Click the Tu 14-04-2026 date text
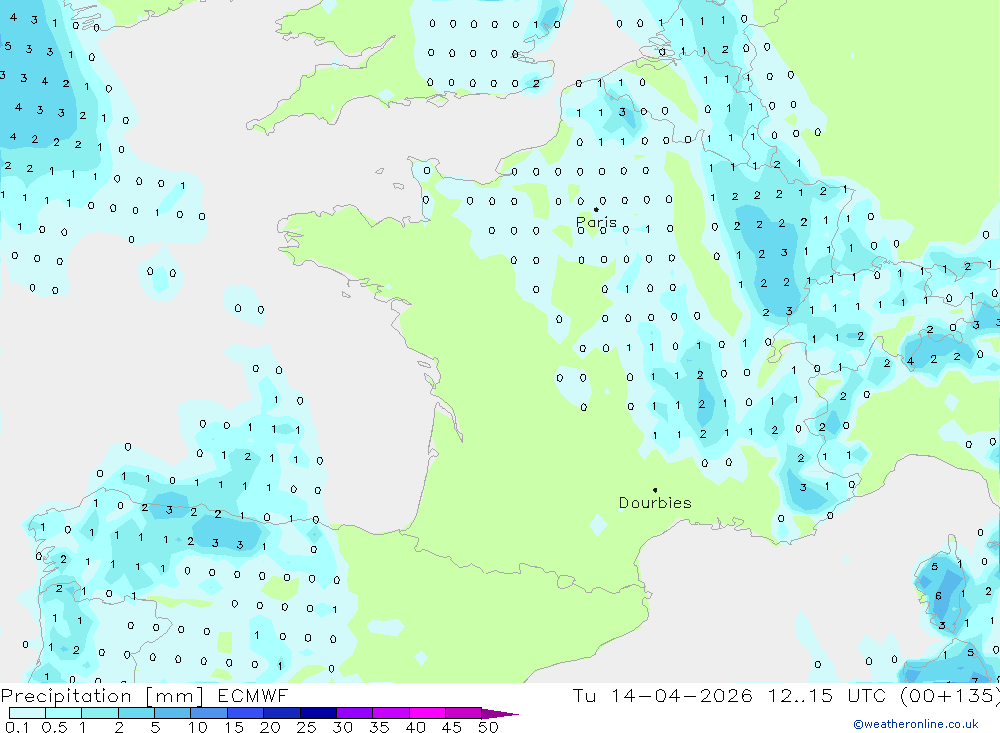The height and width of the screenshot is (733, 1000). click(663, 695)
